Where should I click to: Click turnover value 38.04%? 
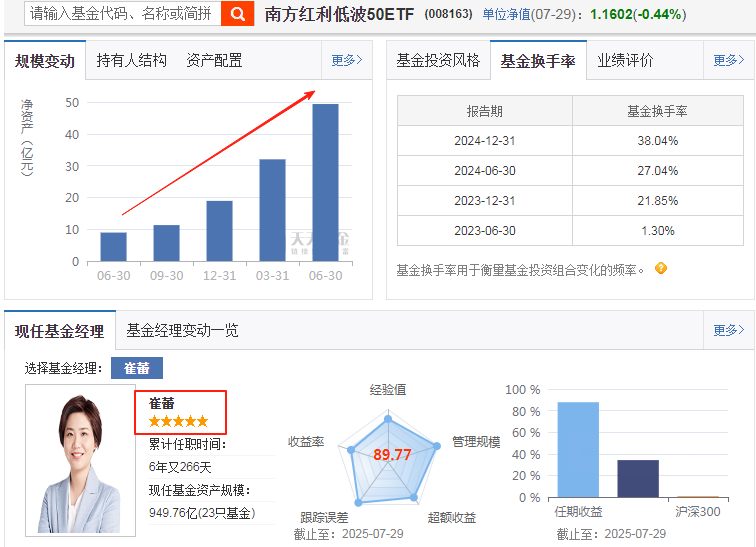coord(658,141)
